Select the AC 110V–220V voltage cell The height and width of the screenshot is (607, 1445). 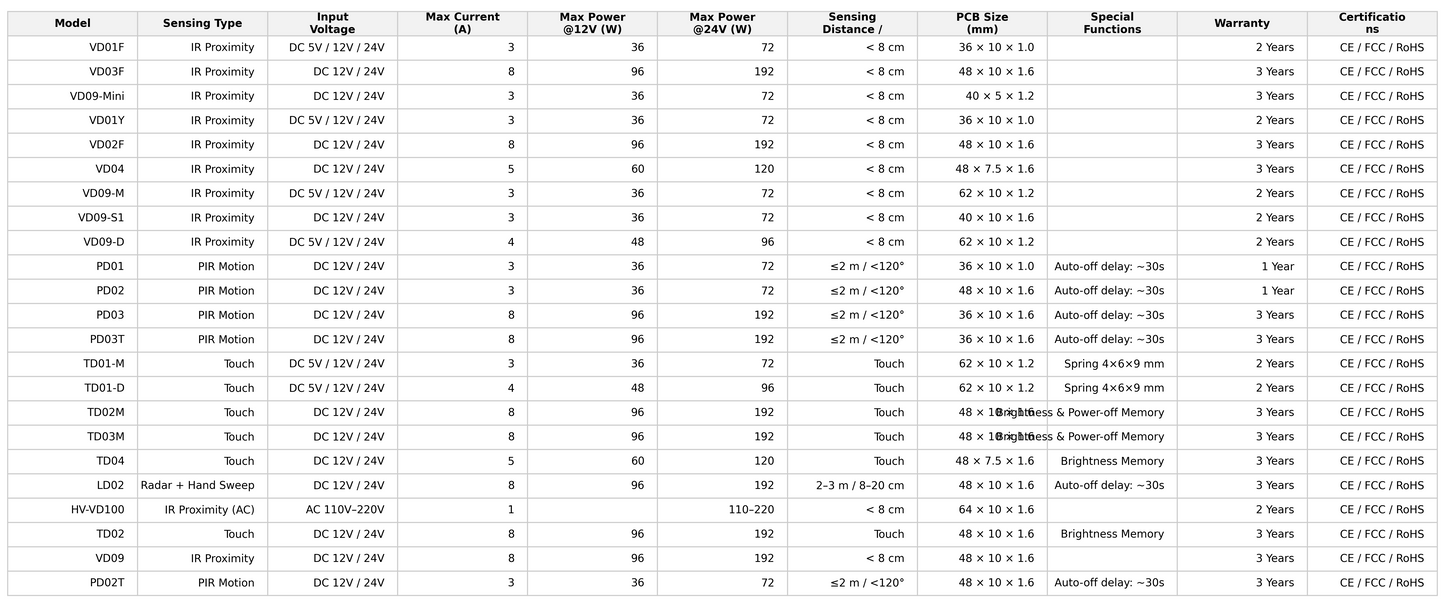(x=345, y=510)
